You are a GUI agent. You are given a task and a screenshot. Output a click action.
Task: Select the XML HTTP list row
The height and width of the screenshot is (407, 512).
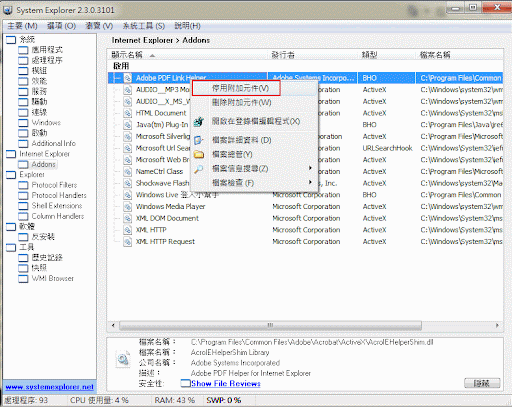(x=305, y=230)
